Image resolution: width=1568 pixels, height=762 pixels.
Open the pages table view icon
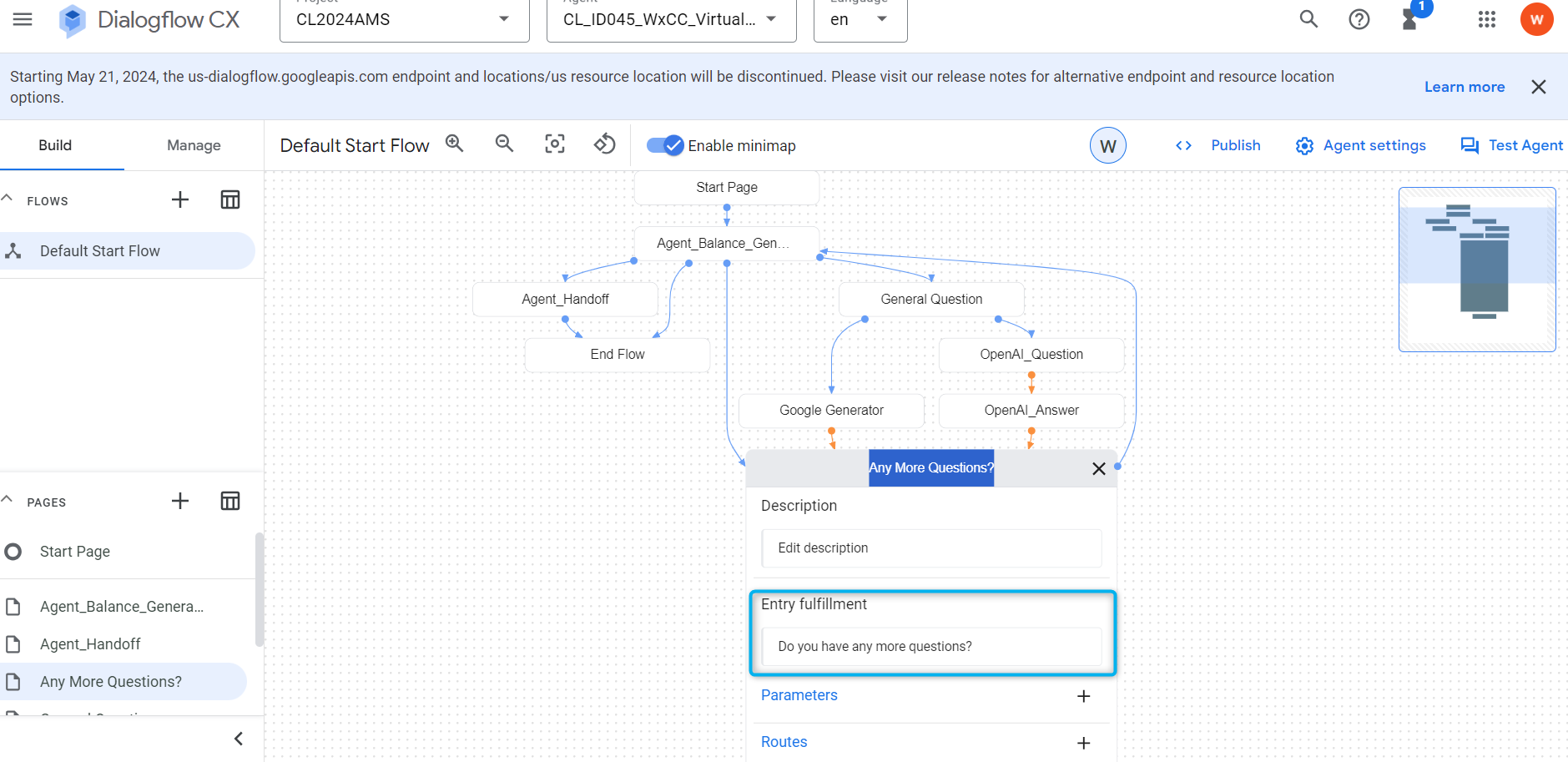tap(230, 501)
